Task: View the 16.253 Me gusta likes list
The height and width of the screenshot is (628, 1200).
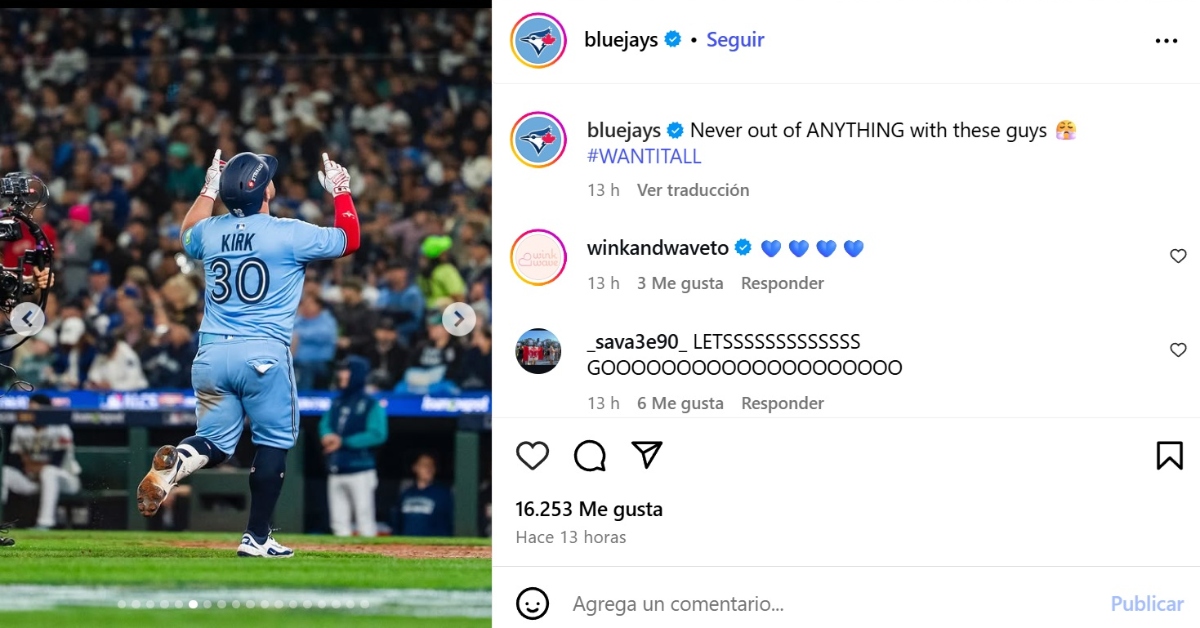Action: pyautogui.click(x=589, y=509)
